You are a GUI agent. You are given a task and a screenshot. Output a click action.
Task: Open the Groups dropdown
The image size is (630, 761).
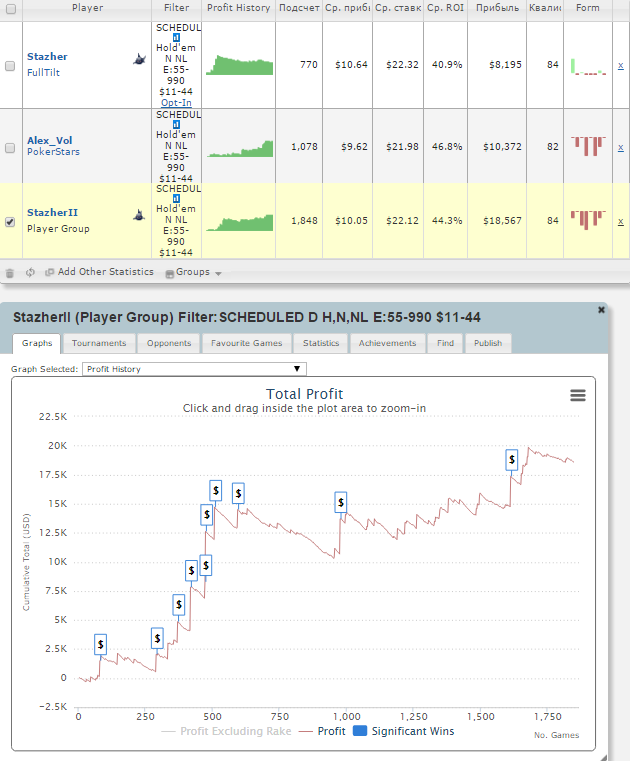(x=194, y=272)
